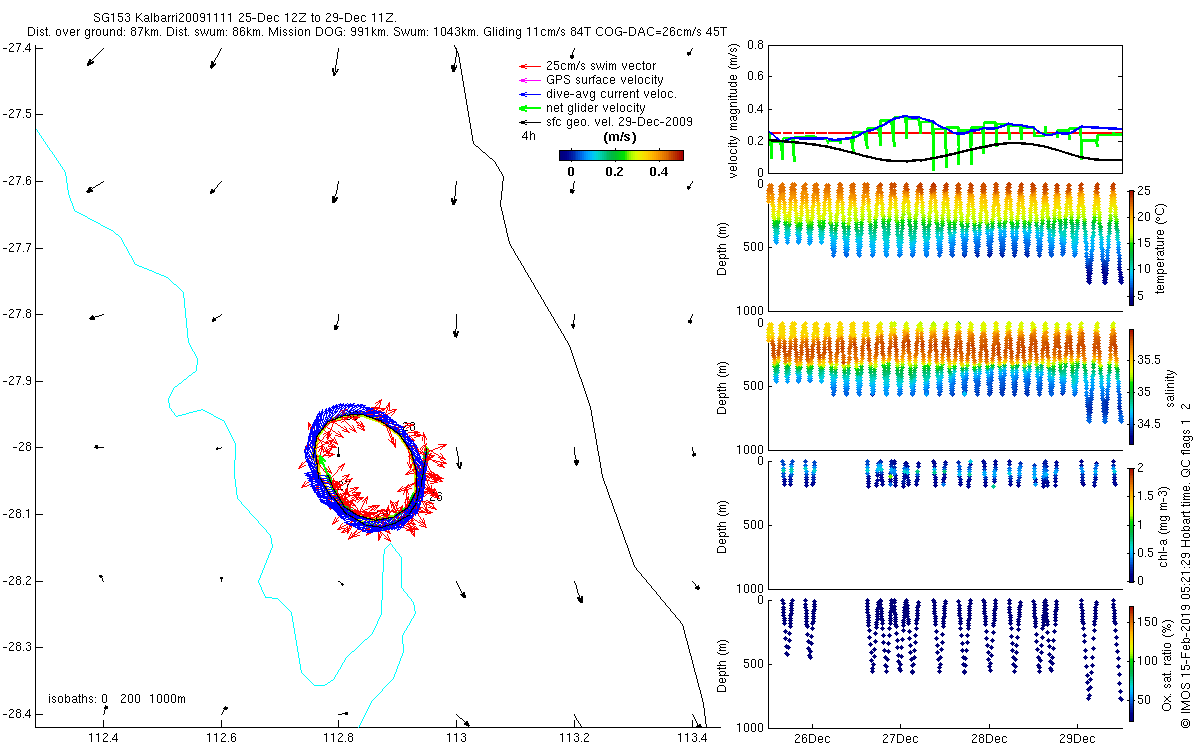The height and width of the screenshot is (750, 1200).
Task: Click the 'velocity magnitude (m/s)' axis label
Action: [735, 110]
